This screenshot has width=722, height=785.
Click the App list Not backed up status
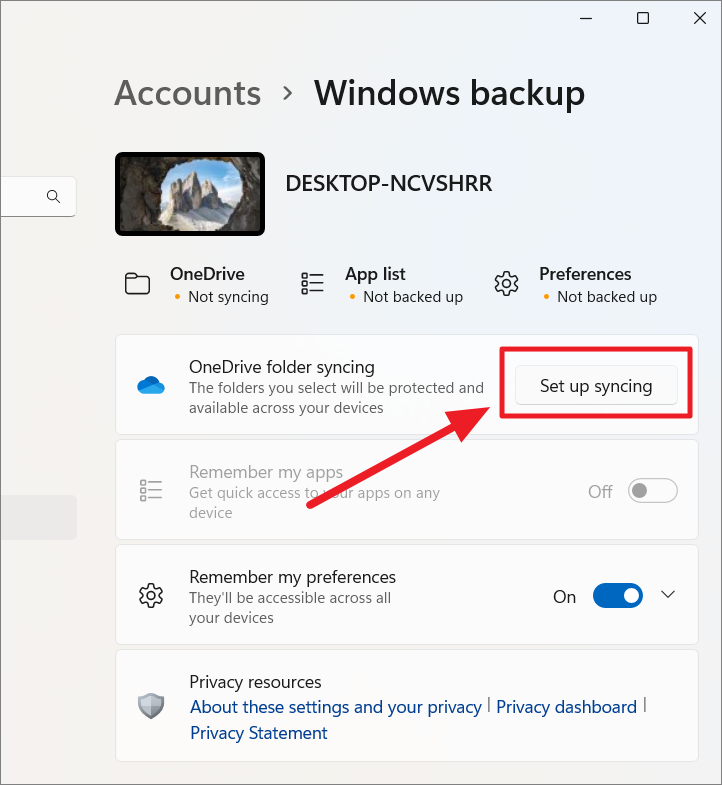(413, 297)
